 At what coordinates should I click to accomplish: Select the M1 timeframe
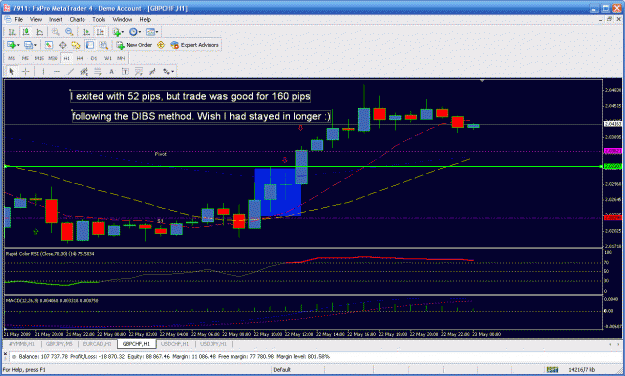pos(12,58)
